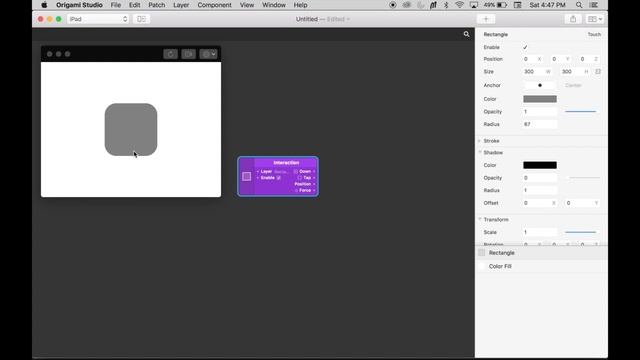Toggle the viewer layout button in toolbar

pos(141,19)
